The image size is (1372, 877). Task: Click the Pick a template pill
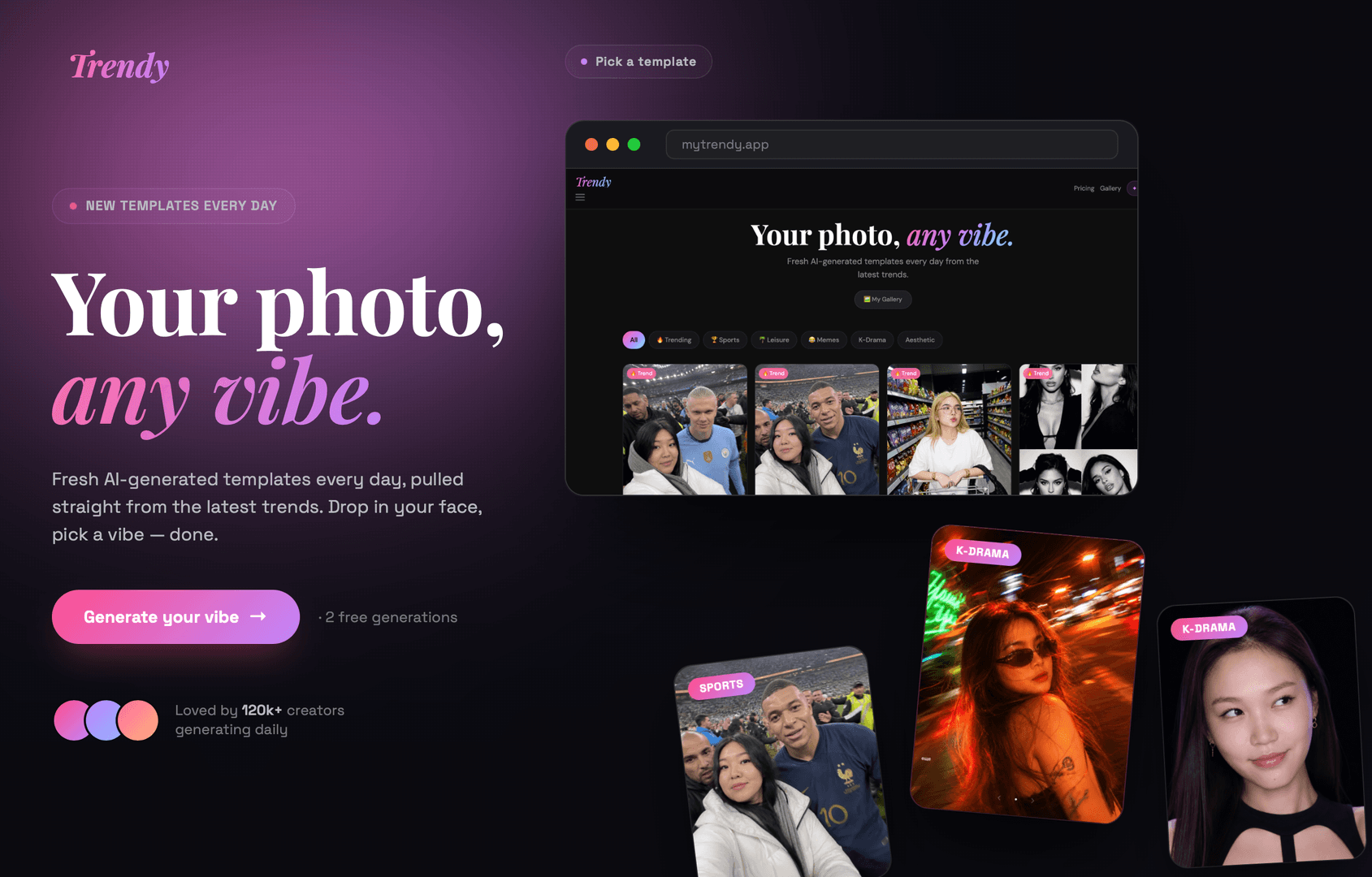638,62
